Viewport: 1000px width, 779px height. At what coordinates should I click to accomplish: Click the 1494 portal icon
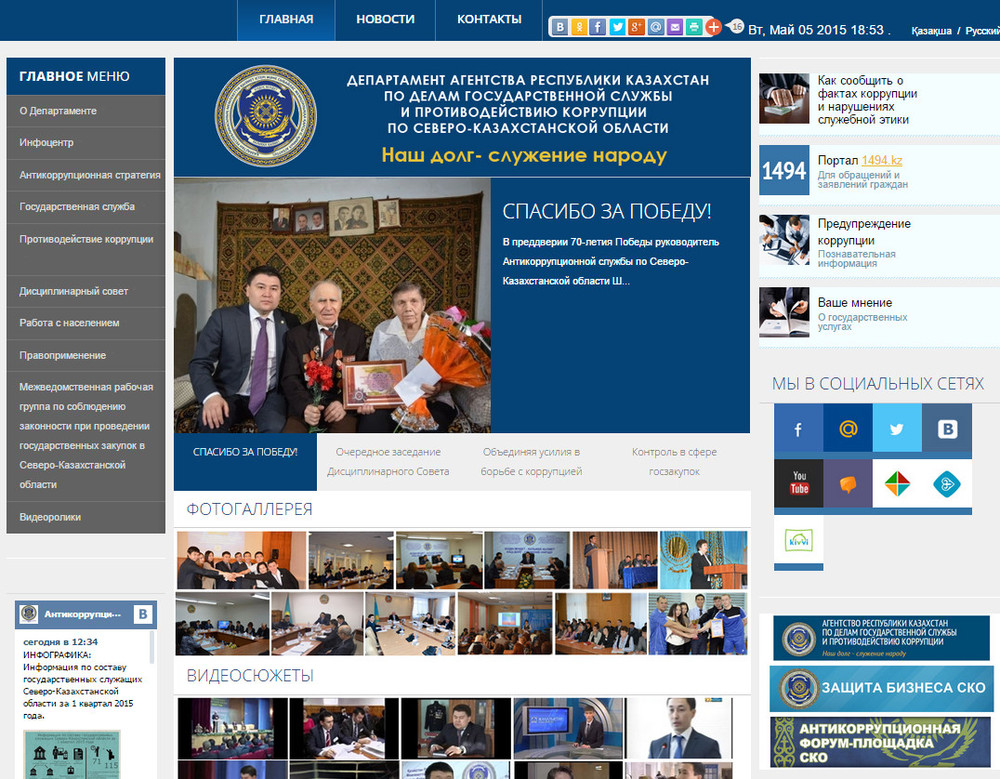[x=784, y=170]
